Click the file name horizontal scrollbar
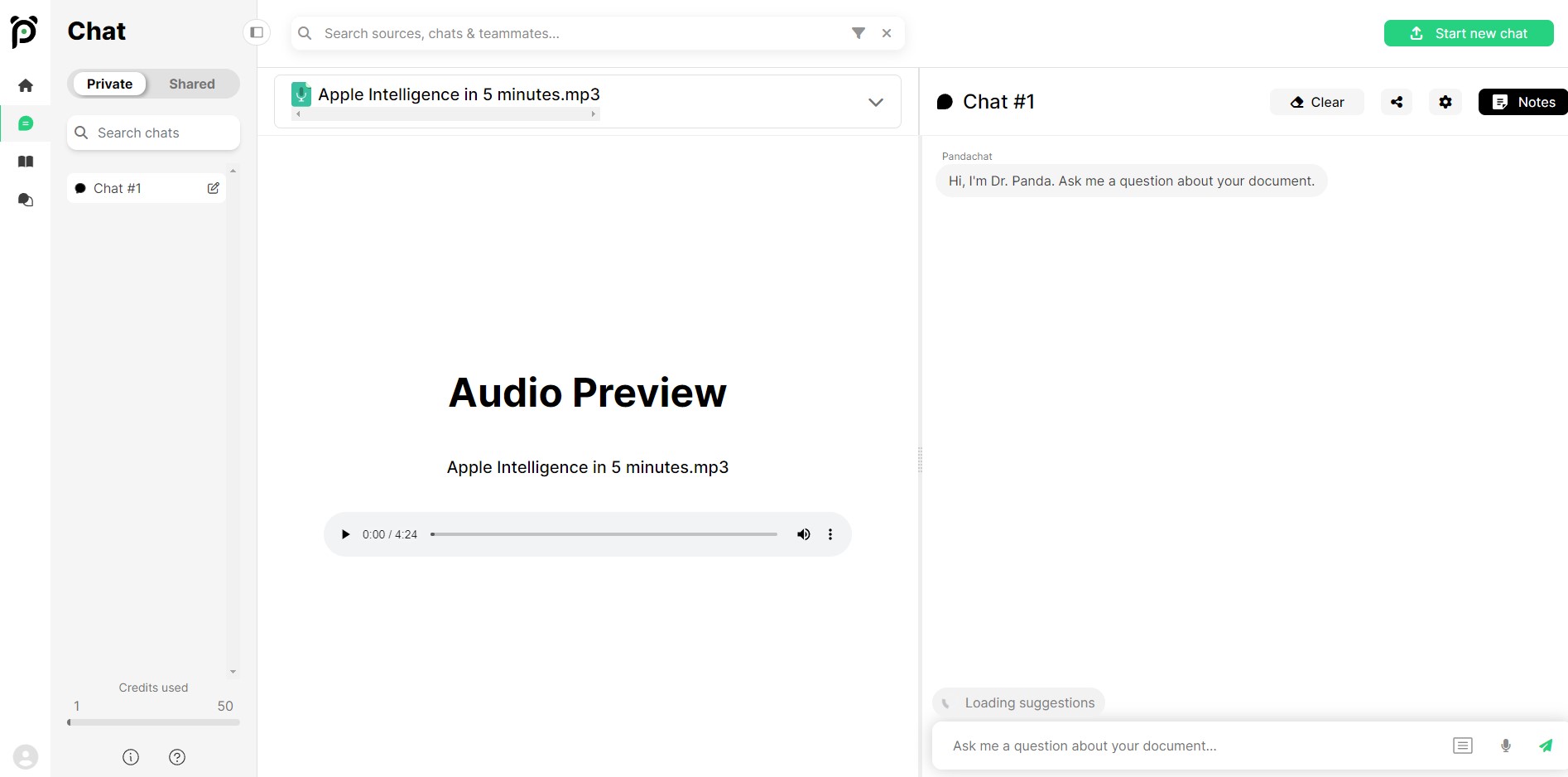 pos(445,114)
